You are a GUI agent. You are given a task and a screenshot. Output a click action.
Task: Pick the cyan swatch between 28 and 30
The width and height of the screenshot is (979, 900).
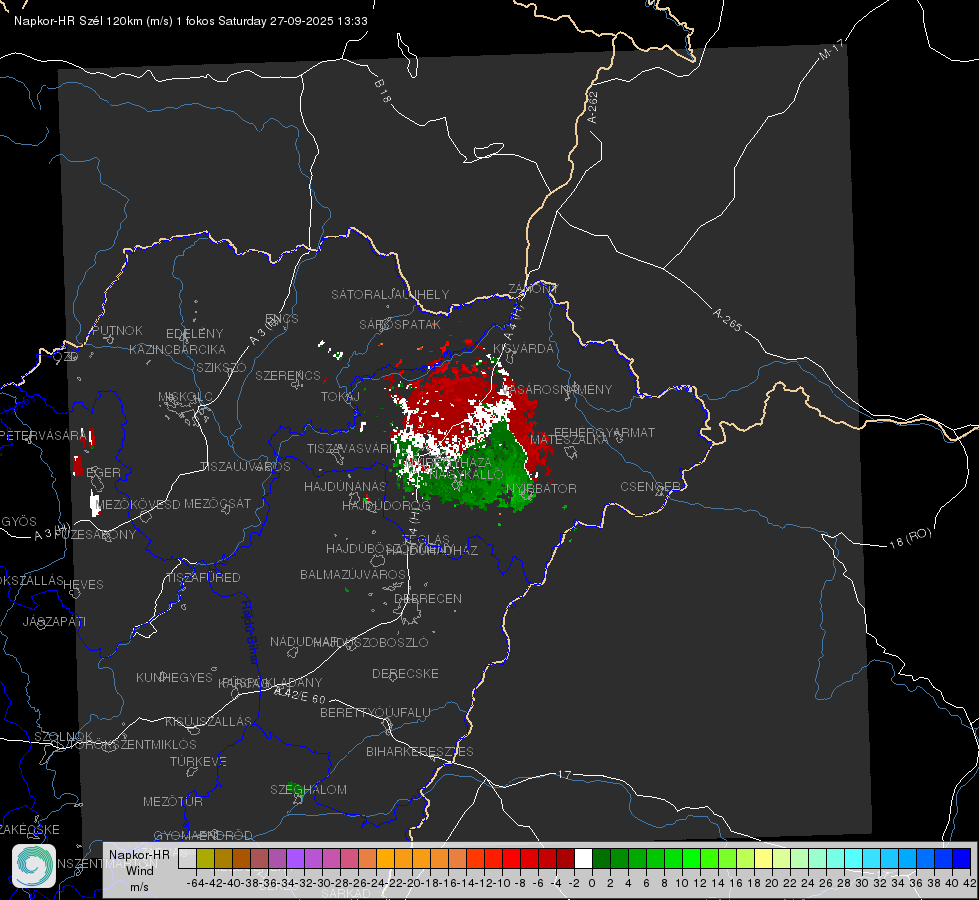pyautogui.click(x=854, y=858)
